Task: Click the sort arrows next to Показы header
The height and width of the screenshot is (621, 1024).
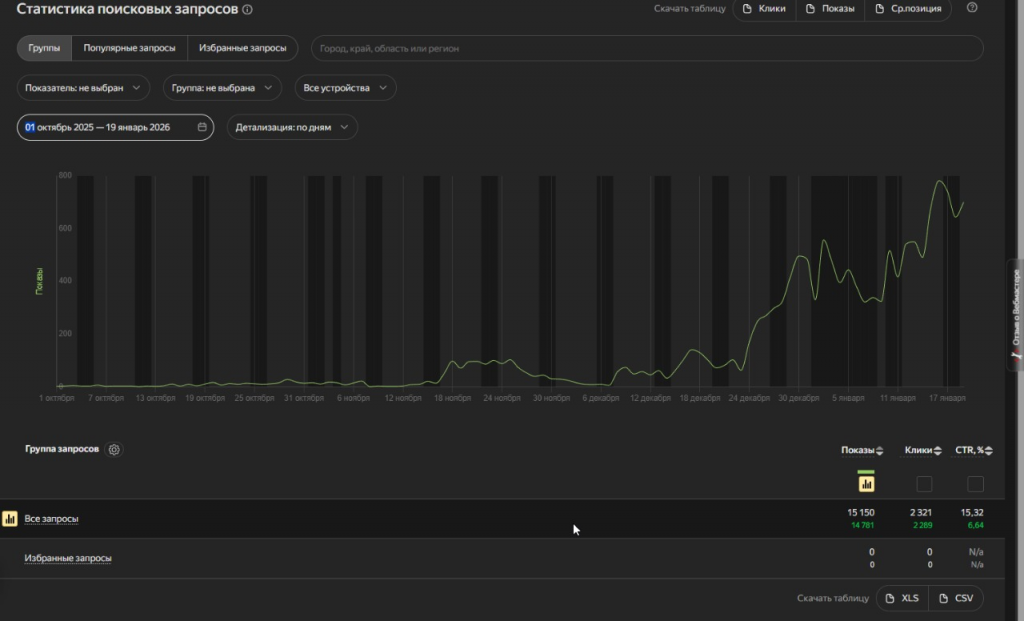Action: coord(880,451)
